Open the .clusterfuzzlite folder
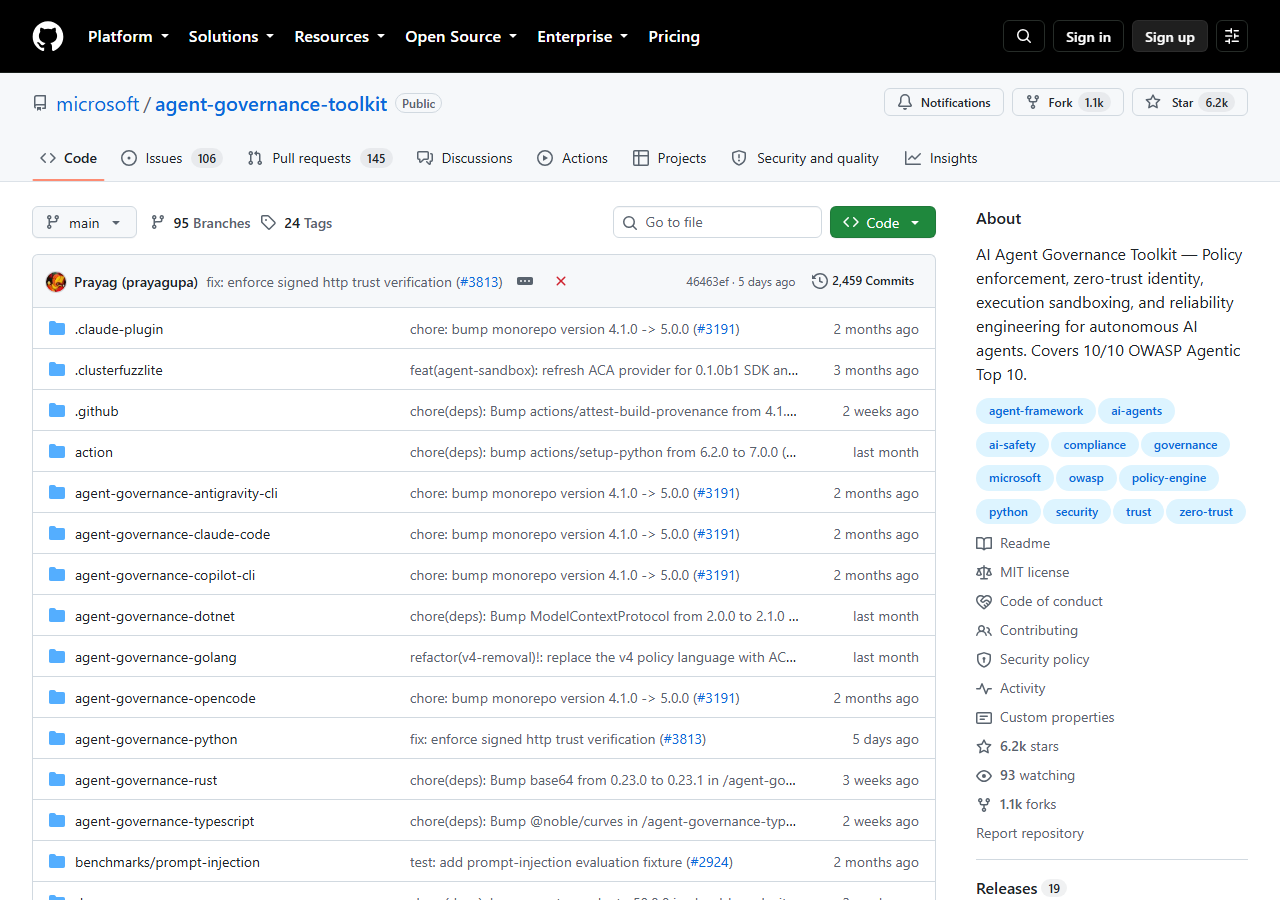The width and height of the screenshot is (1280, 900). (x=119, y=370)
